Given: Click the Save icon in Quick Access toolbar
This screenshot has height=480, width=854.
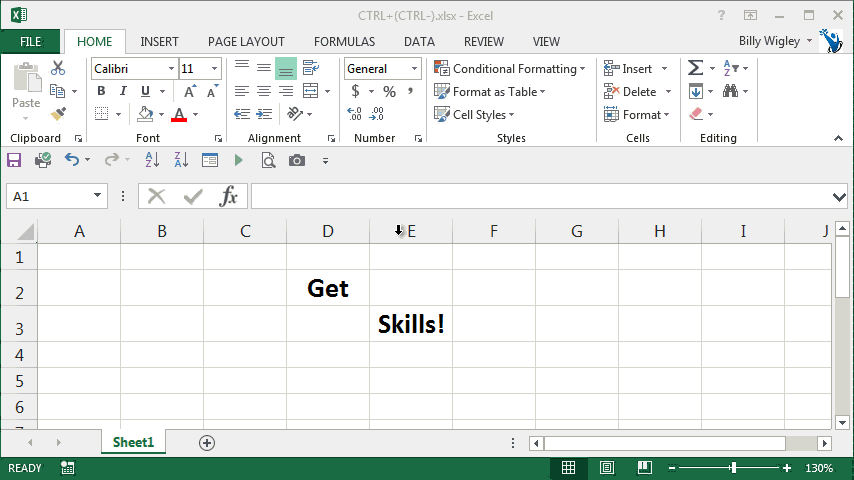Looking at the screenshot, I should [14, 160].
